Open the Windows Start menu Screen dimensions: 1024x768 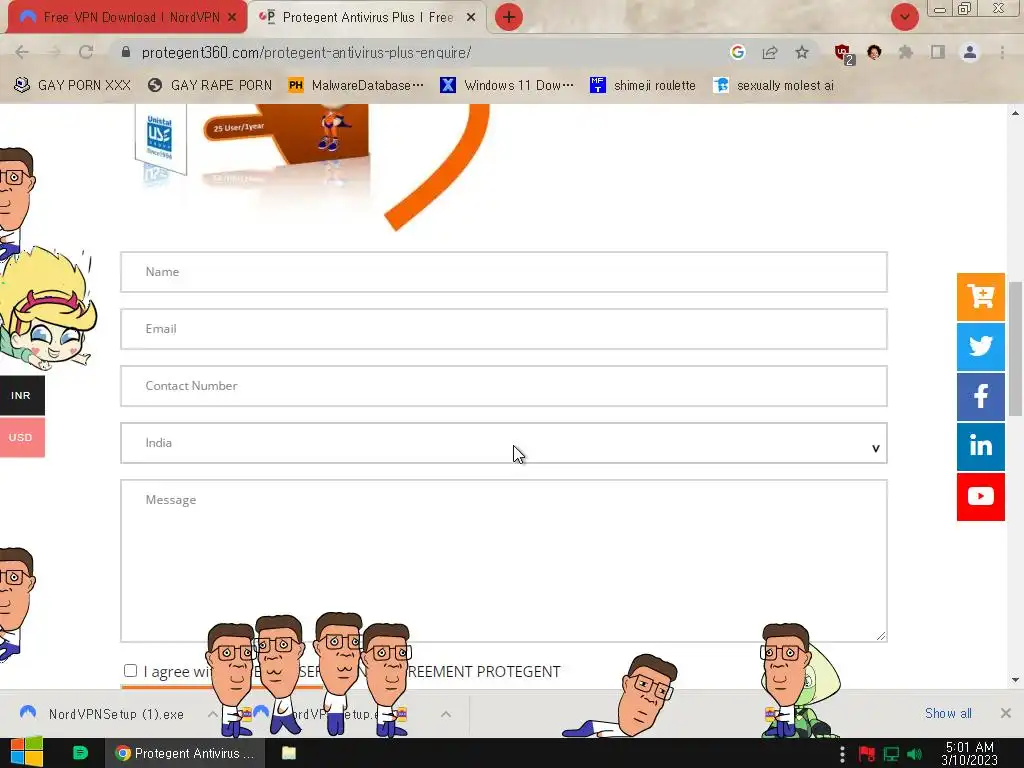(27, 753)
